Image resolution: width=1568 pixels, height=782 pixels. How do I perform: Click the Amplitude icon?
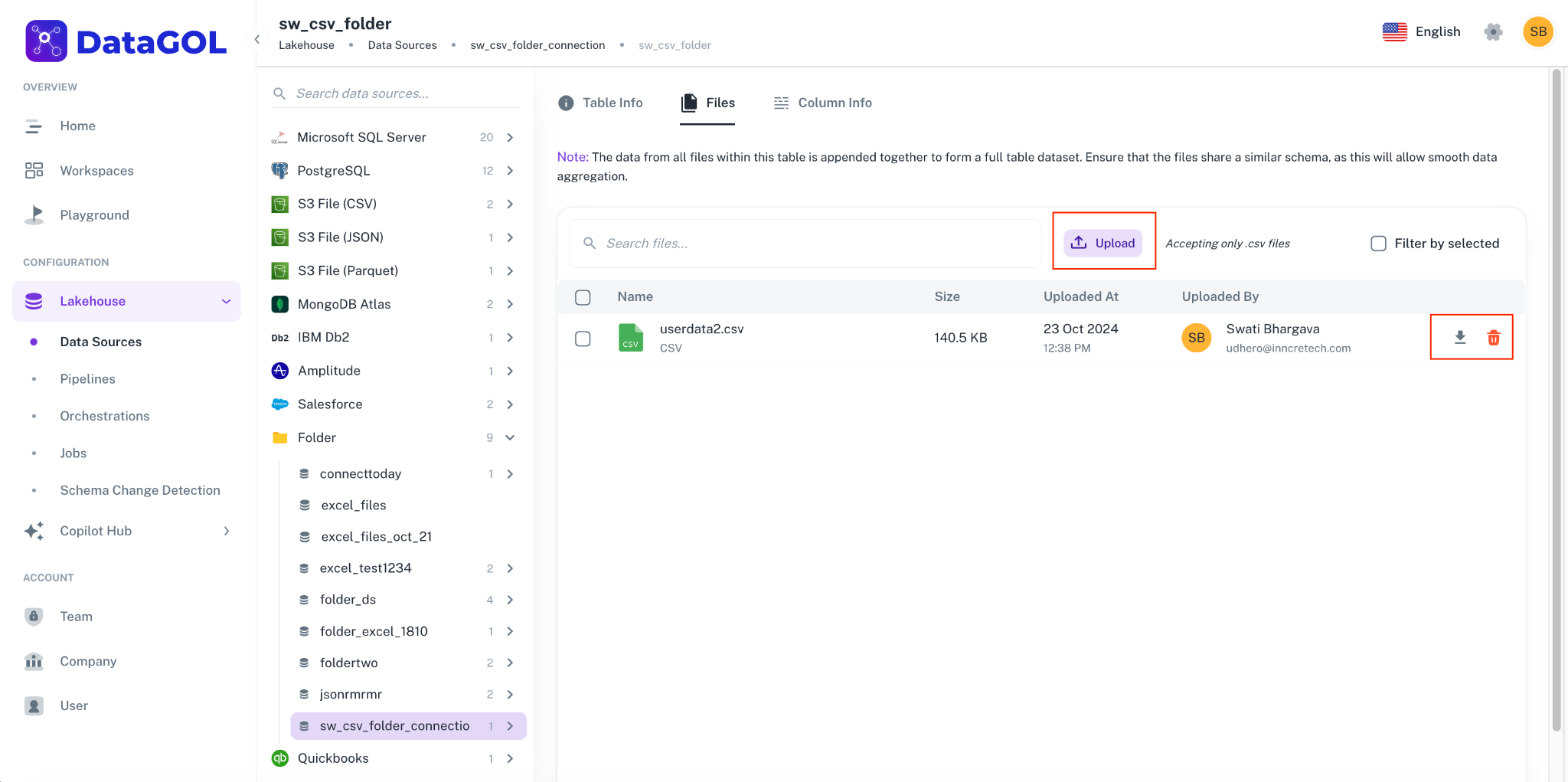tap(279, 371)
